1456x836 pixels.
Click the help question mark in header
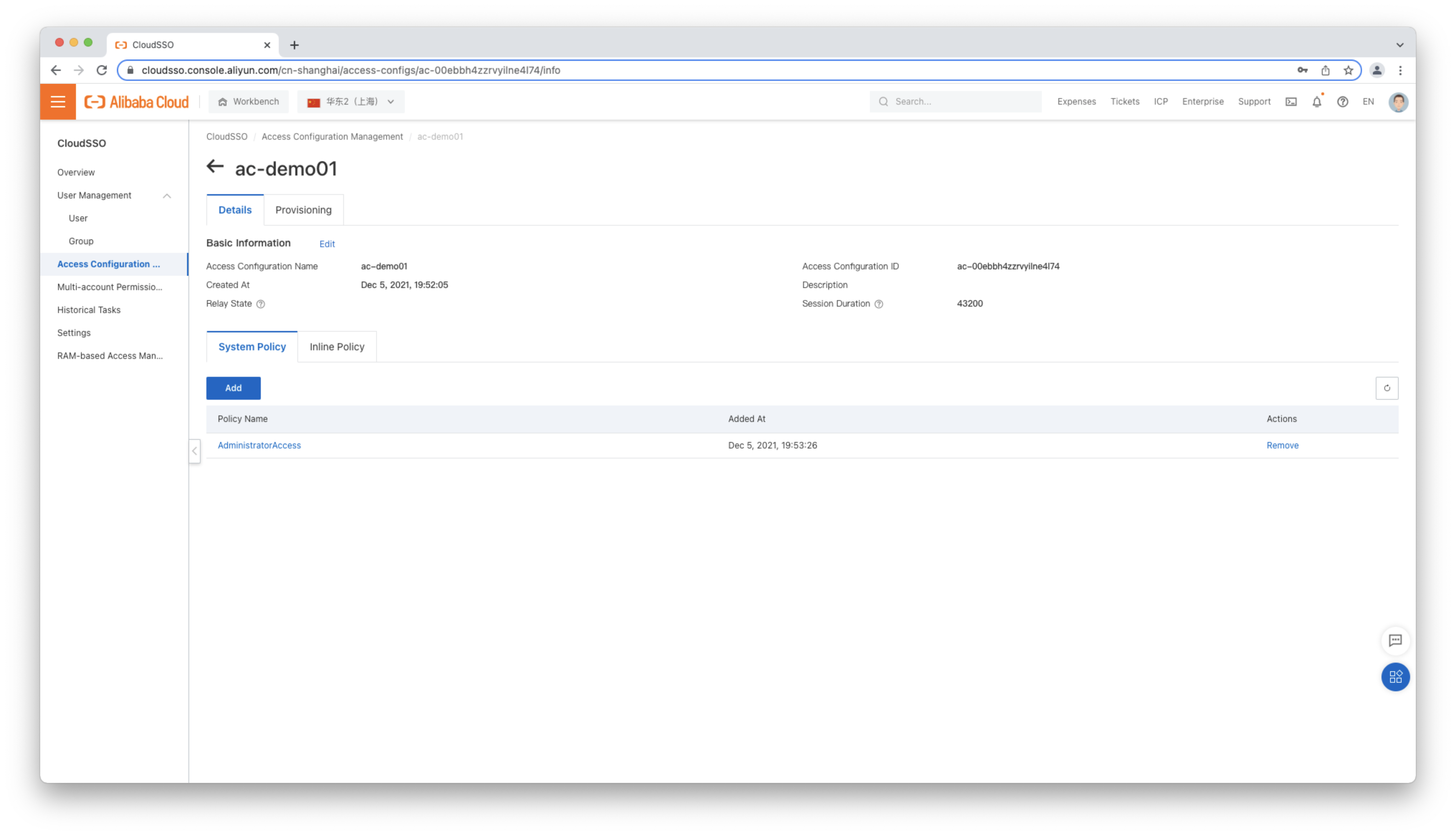(1342, 102)
